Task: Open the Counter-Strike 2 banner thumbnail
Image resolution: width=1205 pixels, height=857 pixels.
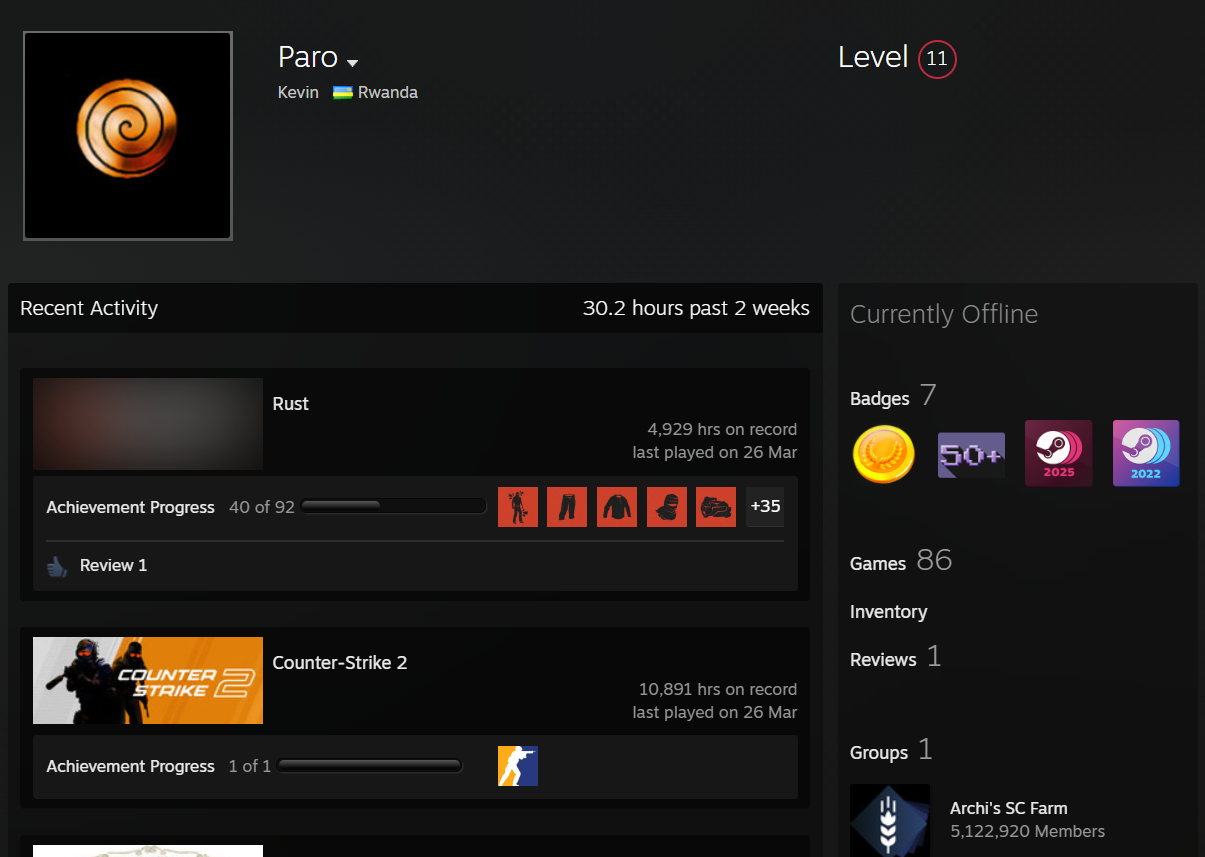Action: tap(148, 680)
